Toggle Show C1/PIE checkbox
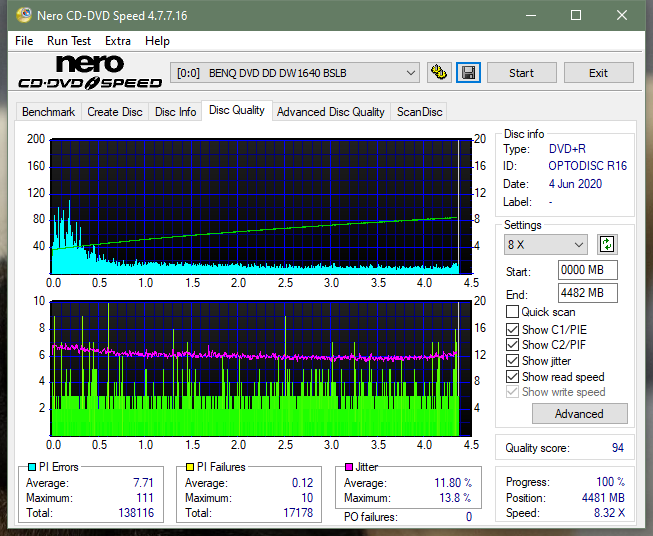The height and width of the screenshot is (536, 653). coord(512,329)
